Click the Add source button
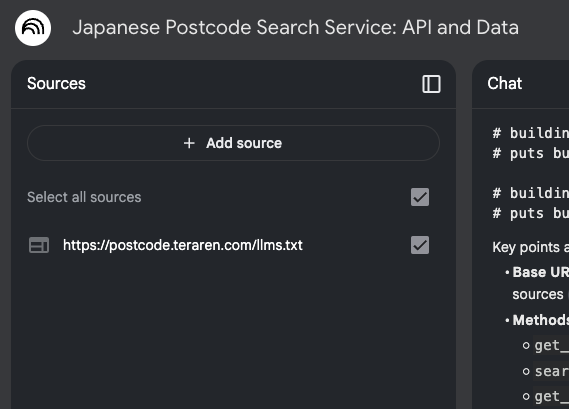The image size is (569, 409). click(x=233, y=143)
